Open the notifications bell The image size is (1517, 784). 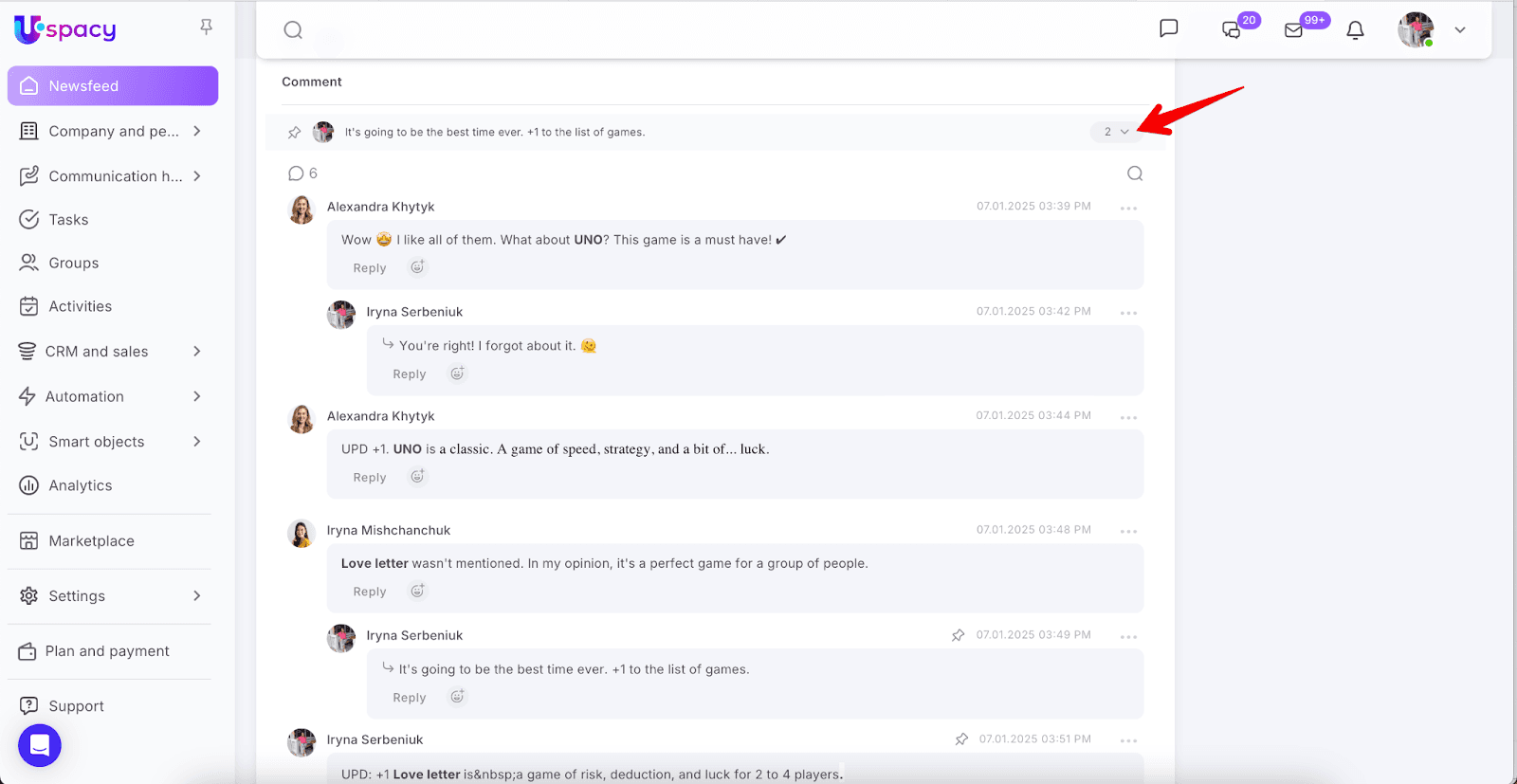tap(1355, 30)
